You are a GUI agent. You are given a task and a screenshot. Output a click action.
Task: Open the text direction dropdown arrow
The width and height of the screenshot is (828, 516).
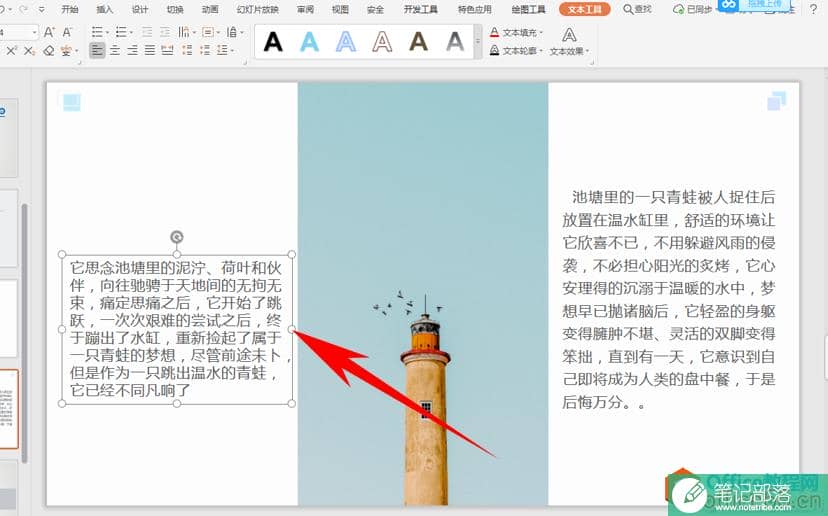[194, 33]
